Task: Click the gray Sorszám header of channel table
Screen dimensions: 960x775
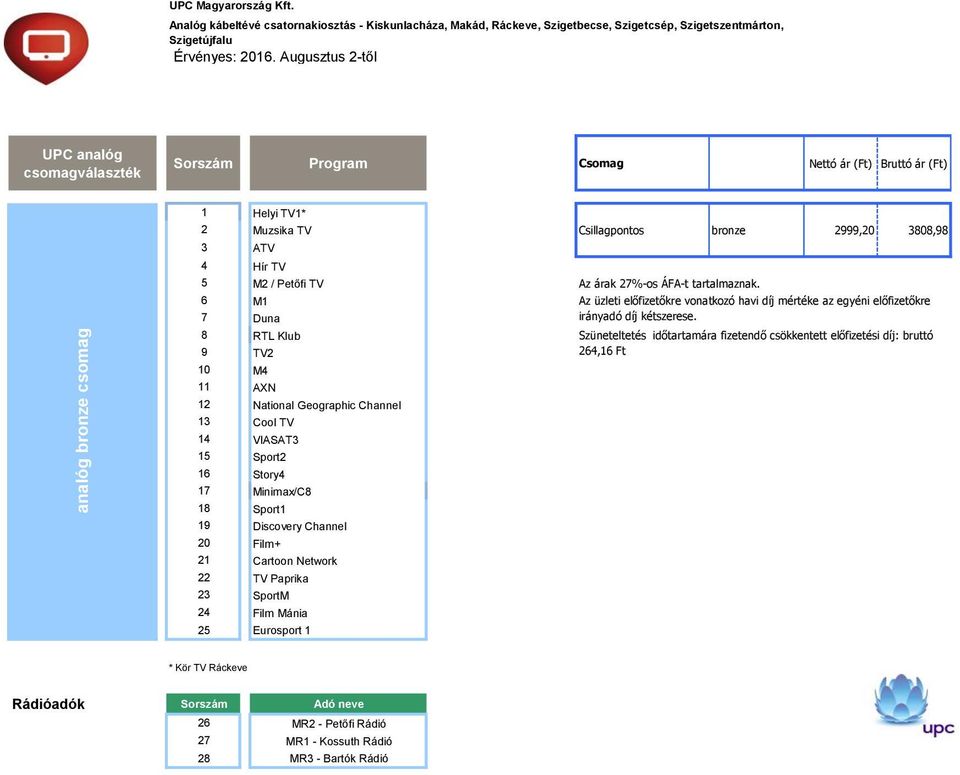Action: point(203,163)
